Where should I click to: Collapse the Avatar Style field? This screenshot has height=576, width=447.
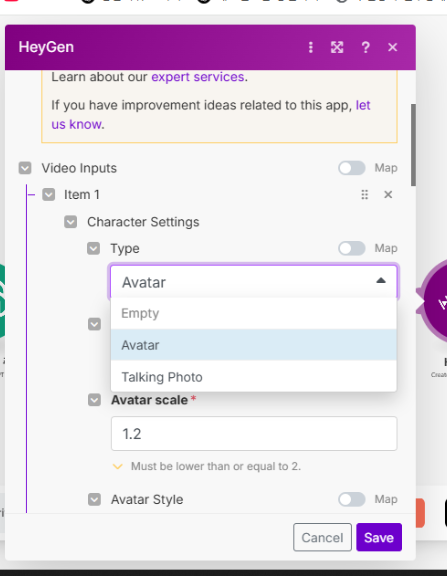(x=94, y=500)
